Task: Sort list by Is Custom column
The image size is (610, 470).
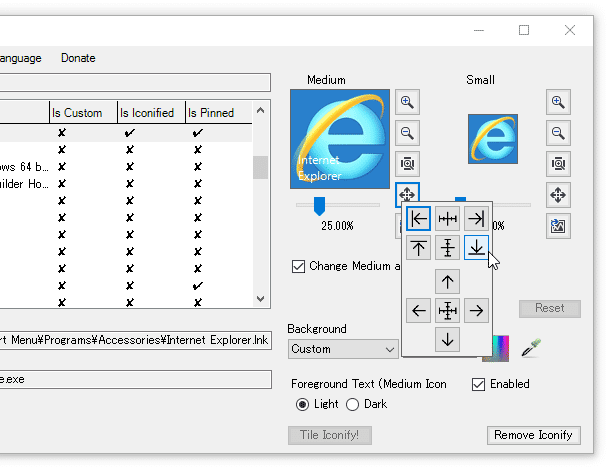Action: 83,113
